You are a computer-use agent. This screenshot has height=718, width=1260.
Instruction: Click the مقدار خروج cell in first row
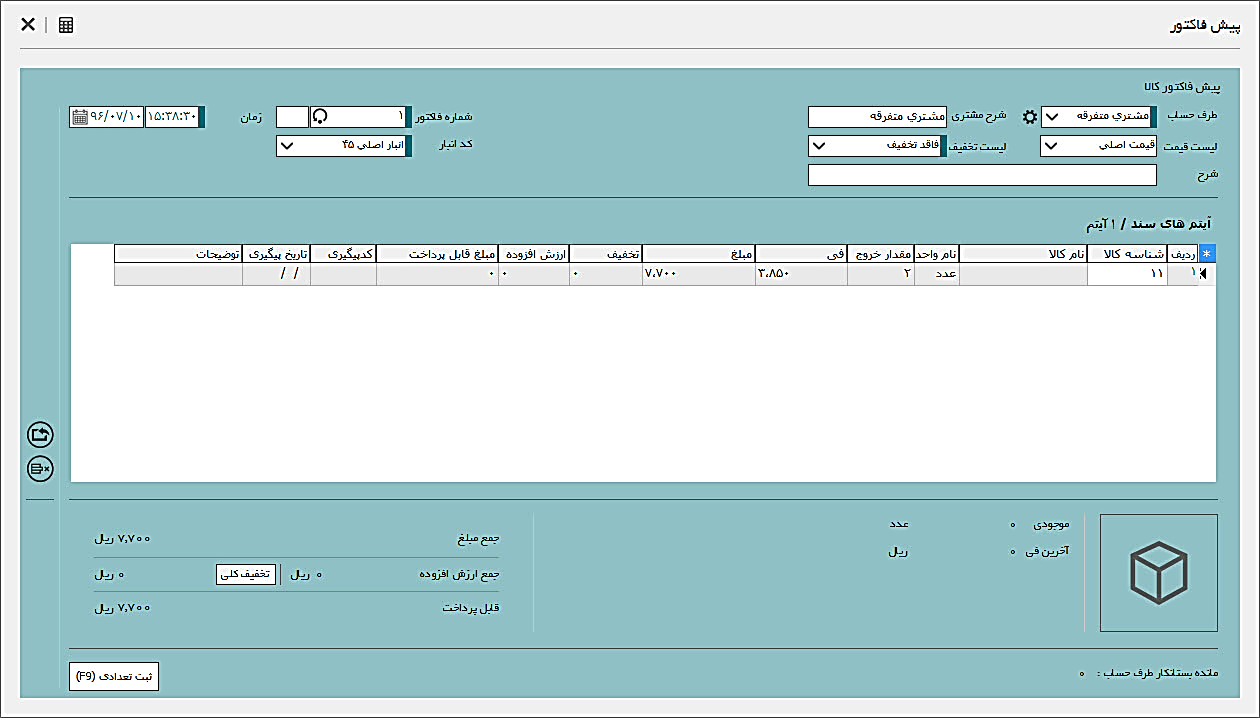point(880,274)
